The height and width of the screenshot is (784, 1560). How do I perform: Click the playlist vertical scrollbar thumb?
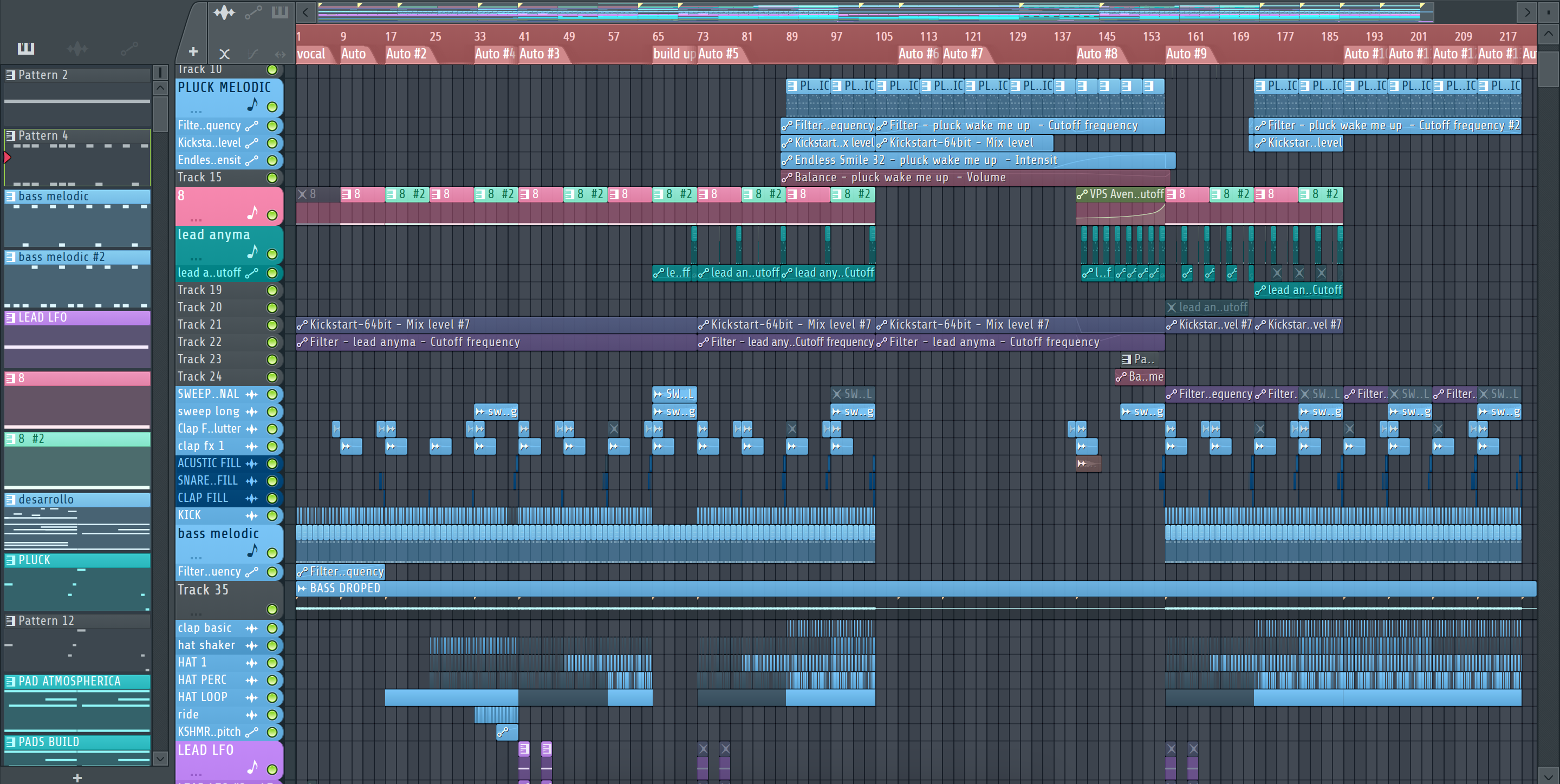point(1549,70)
